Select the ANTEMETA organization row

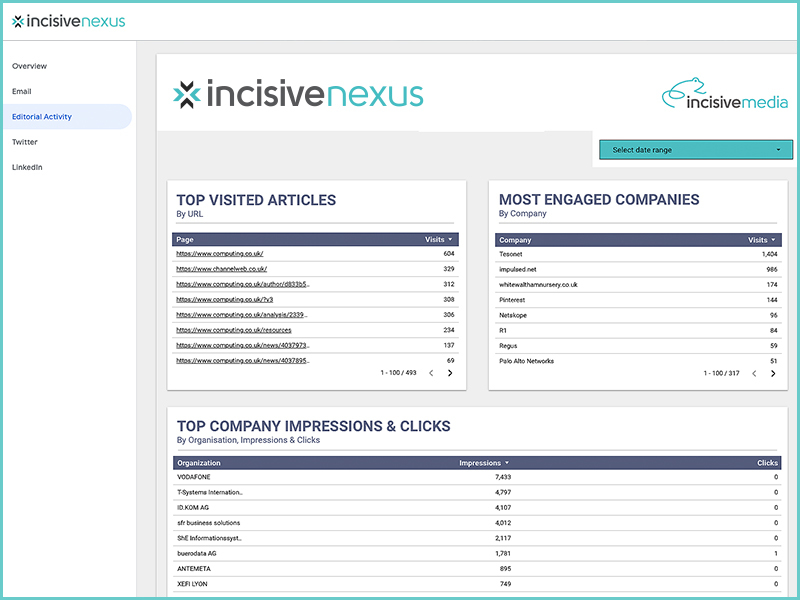click(477, 569)
